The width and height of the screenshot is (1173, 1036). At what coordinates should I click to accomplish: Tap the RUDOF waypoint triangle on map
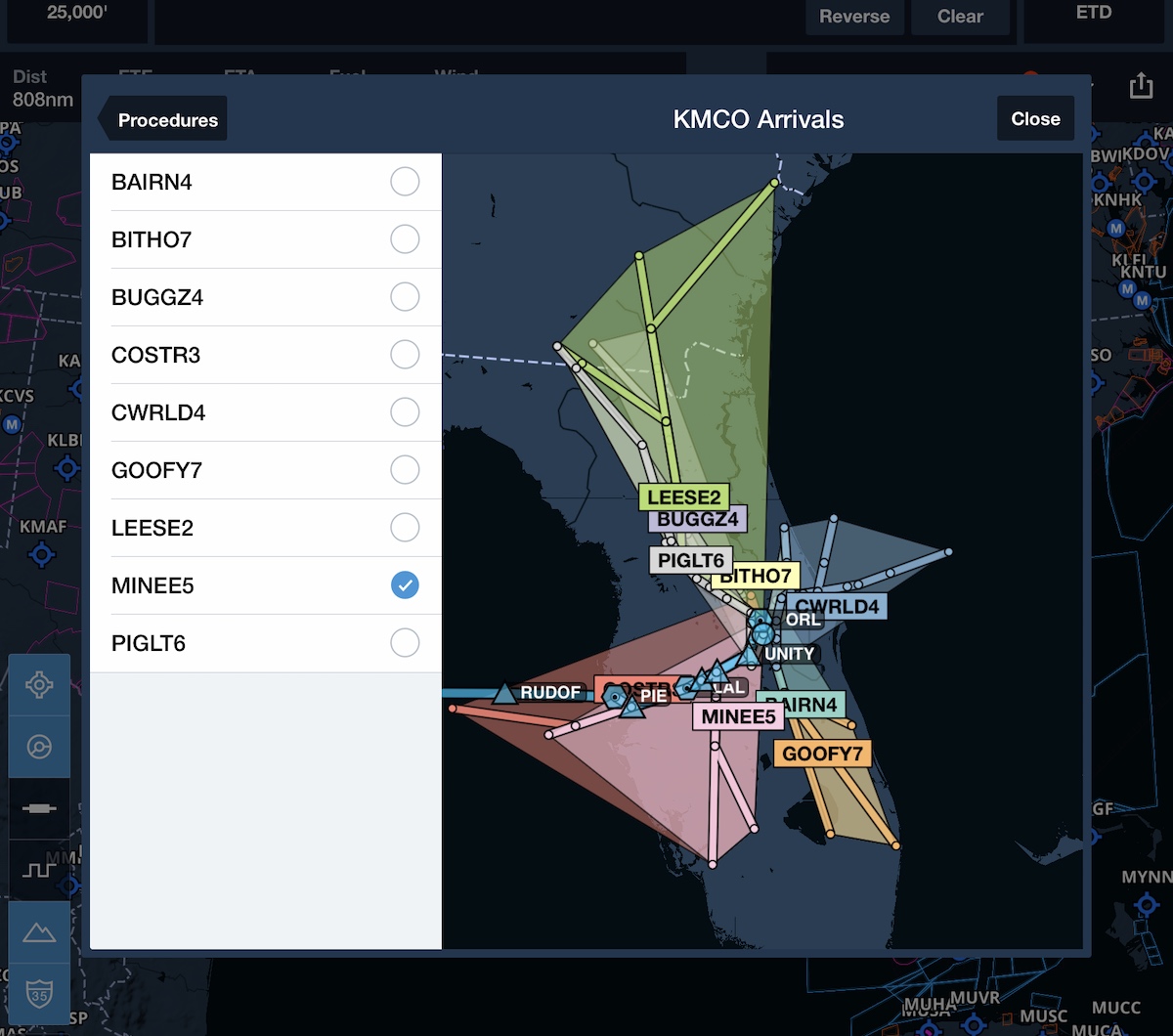(504, 694)
